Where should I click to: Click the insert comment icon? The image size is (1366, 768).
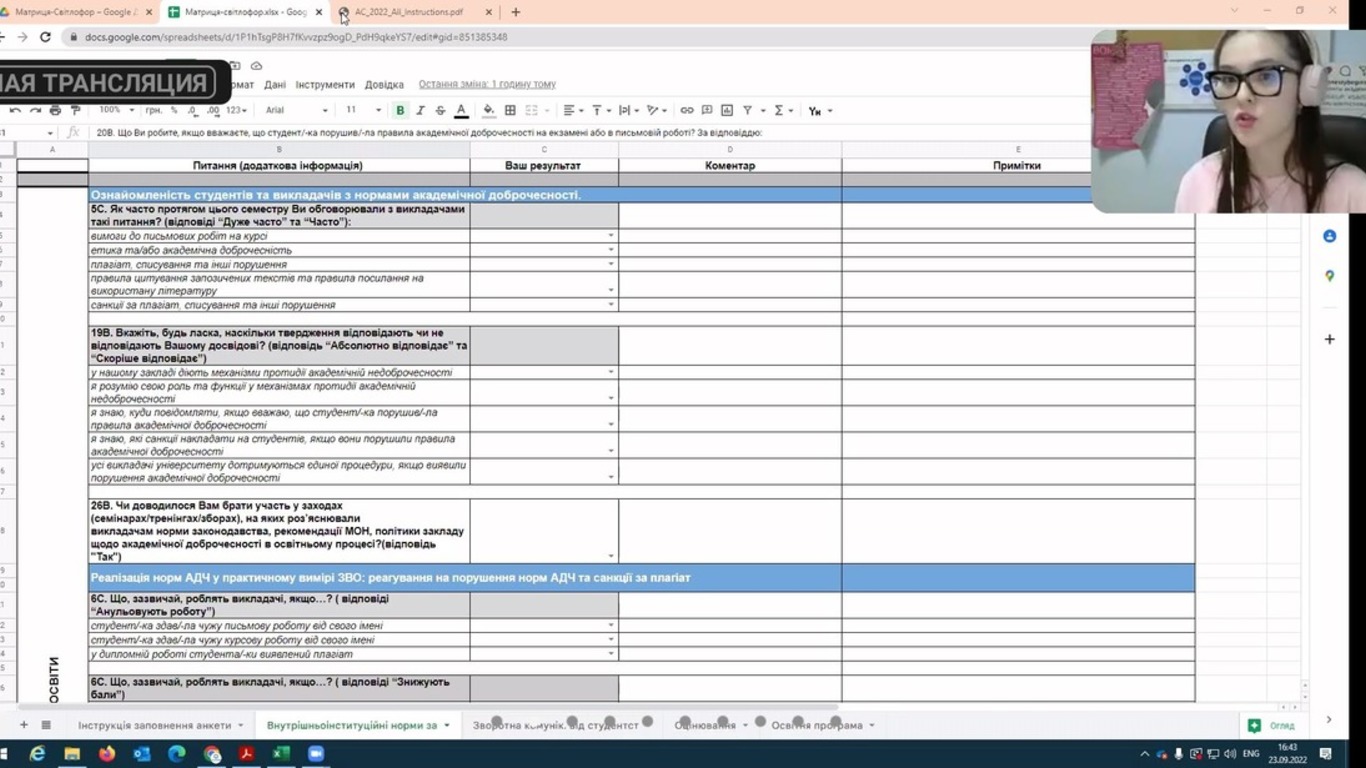[706, 111]
